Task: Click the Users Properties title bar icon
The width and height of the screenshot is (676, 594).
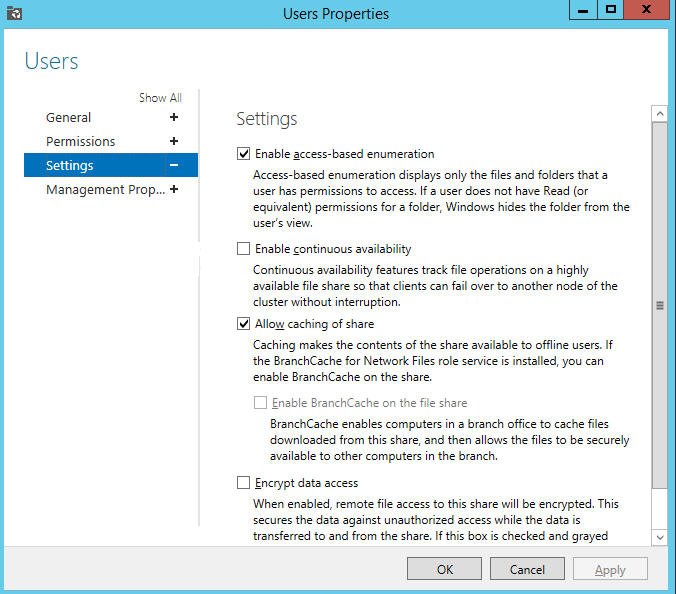Action: 12,12
